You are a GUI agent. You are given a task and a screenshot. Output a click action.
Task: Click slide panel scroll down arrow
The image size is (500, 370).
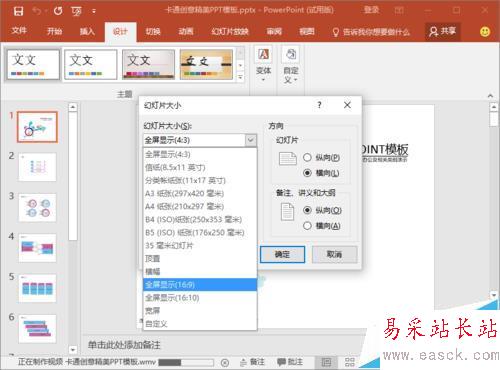tap(73, 349)
